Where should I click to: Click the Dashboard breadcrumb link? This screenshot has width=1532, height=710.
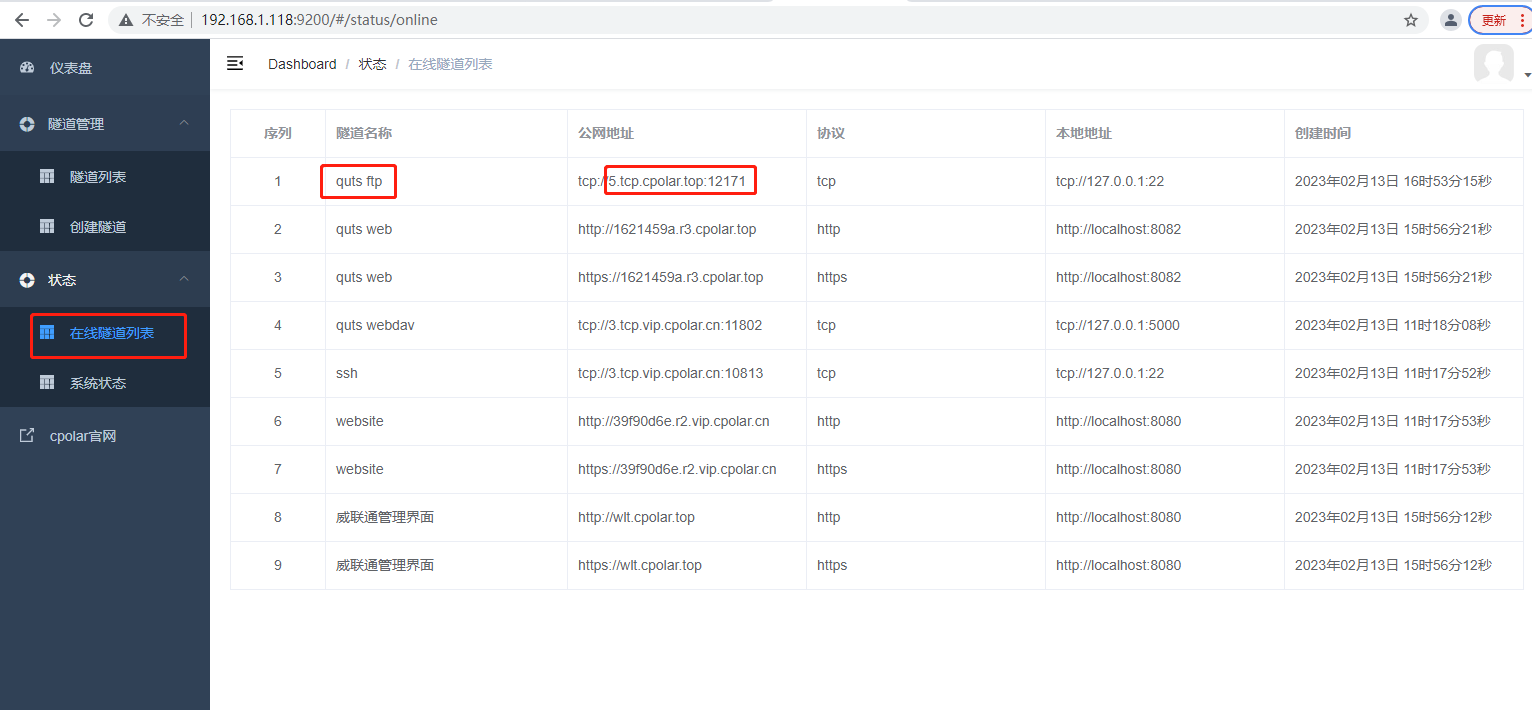pos(302,64)
